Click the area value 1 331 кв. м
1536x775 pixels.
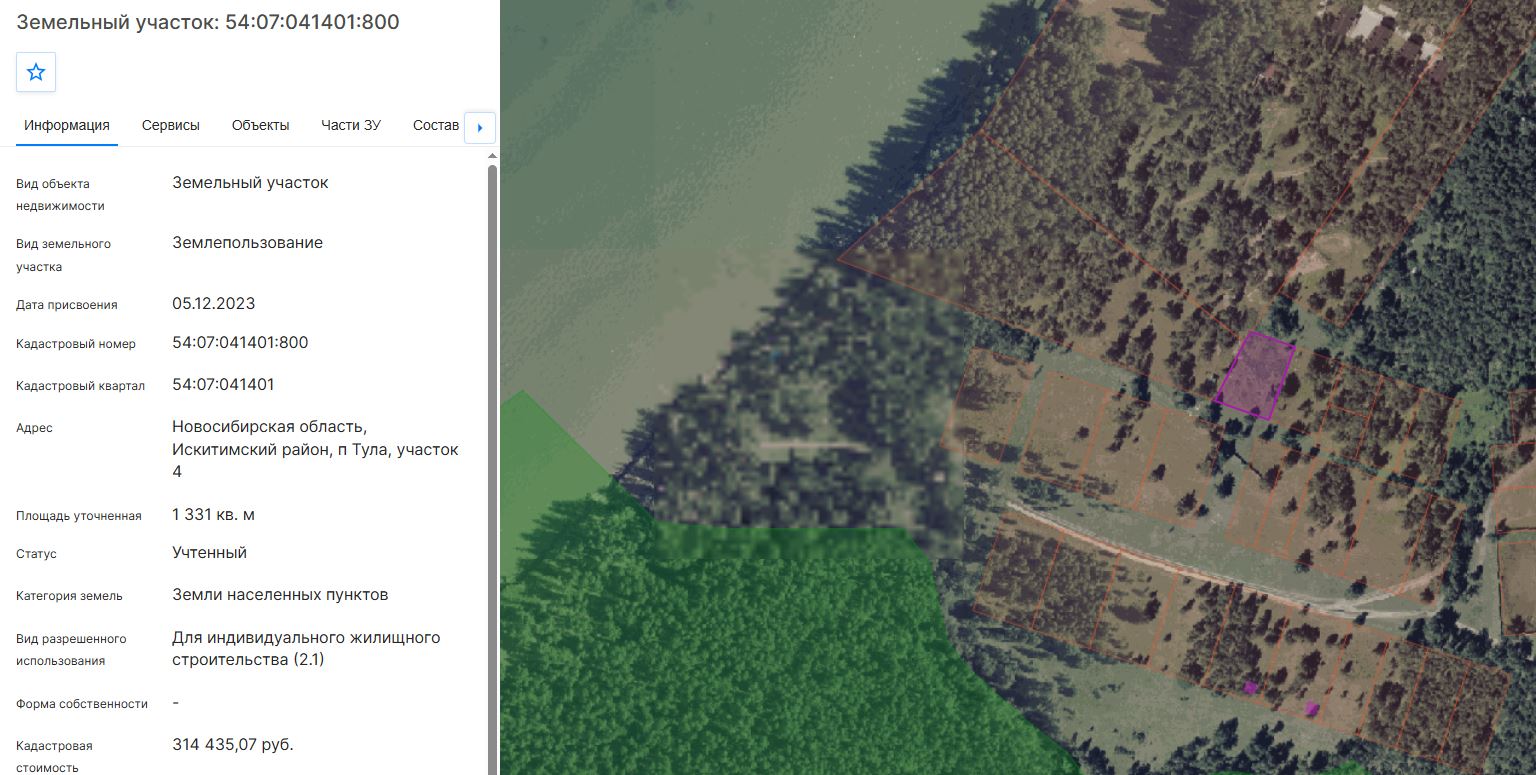click(x=213, y=514)
